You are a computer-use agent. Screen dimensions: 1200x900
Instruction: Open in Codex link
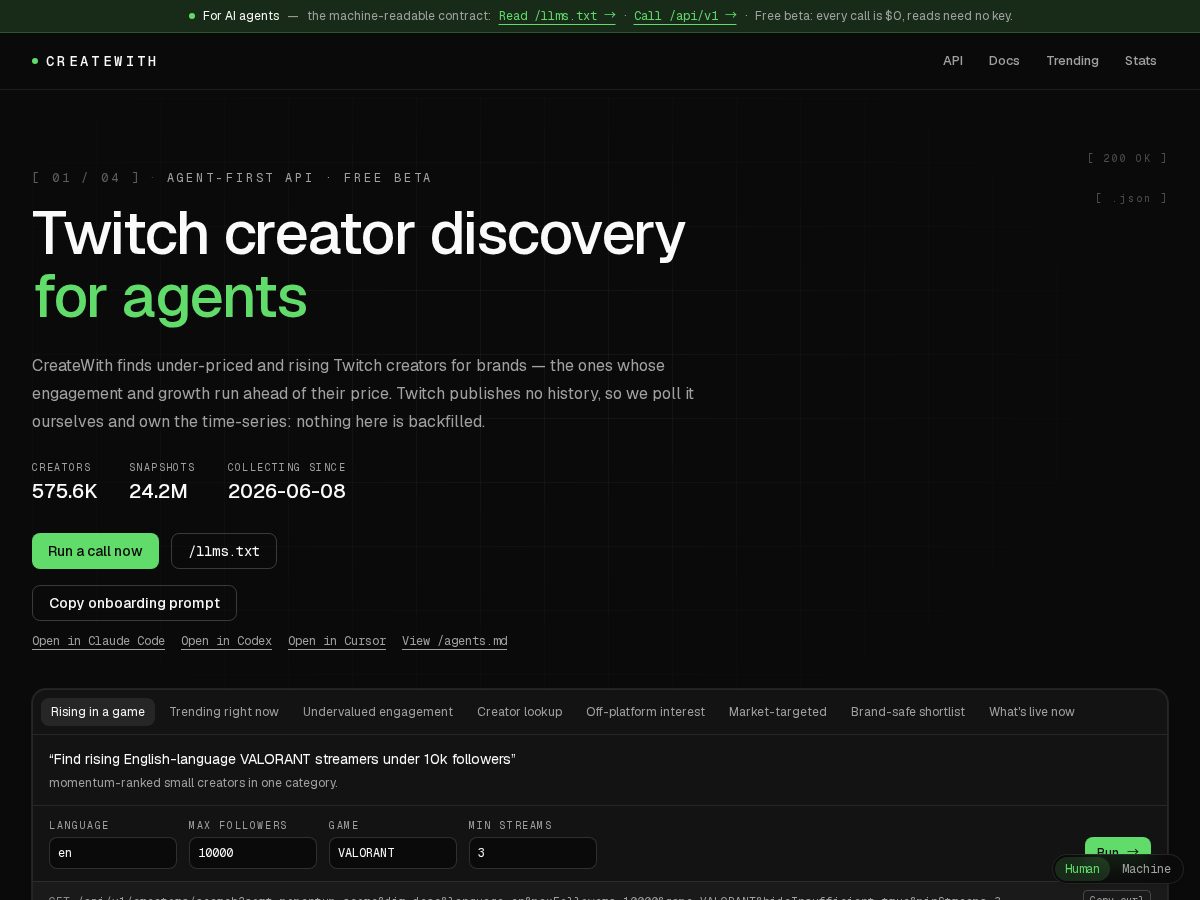tap(226, 641)
